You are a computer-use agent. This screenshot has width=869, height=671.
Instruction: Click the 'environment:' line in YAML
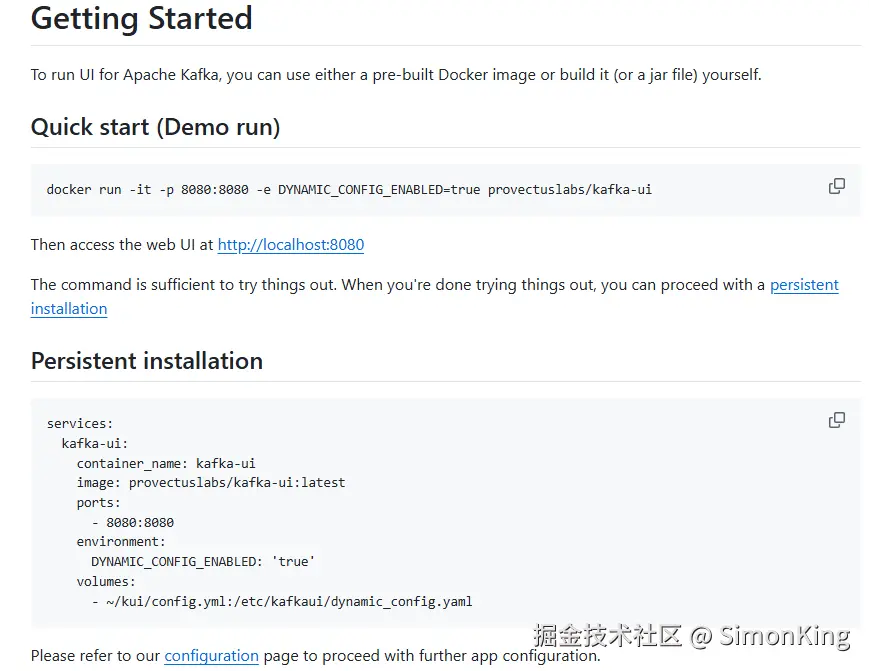tap(121, 542)
